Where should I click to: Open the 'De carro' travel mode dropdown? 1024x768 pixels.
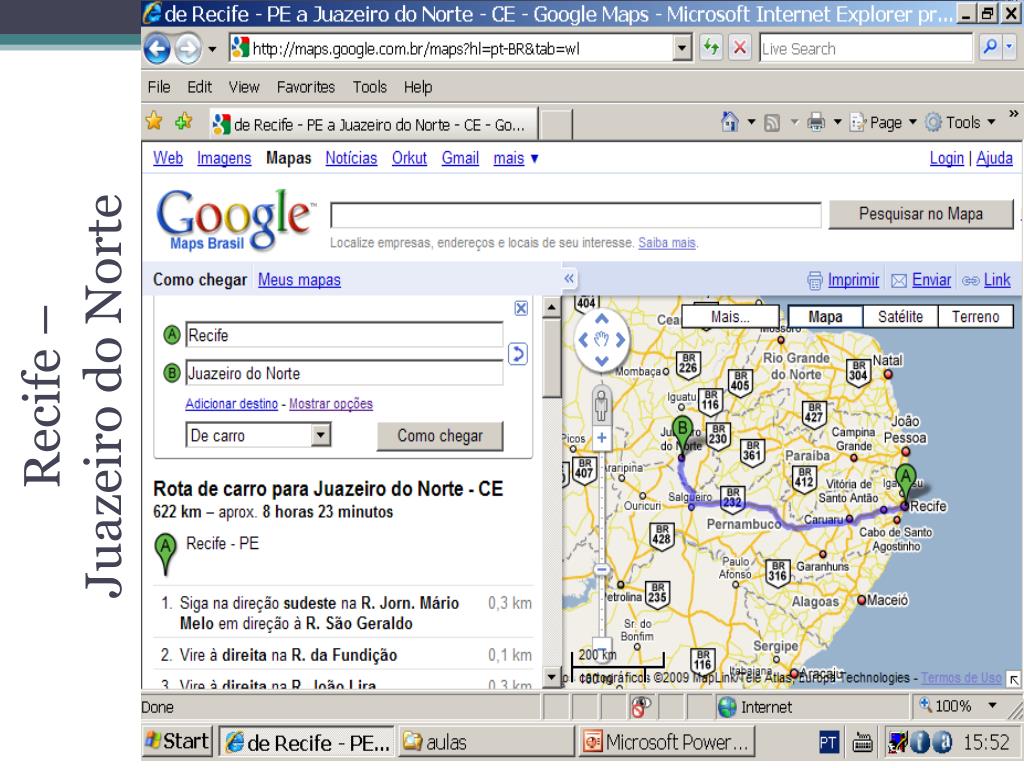point(259,435)
